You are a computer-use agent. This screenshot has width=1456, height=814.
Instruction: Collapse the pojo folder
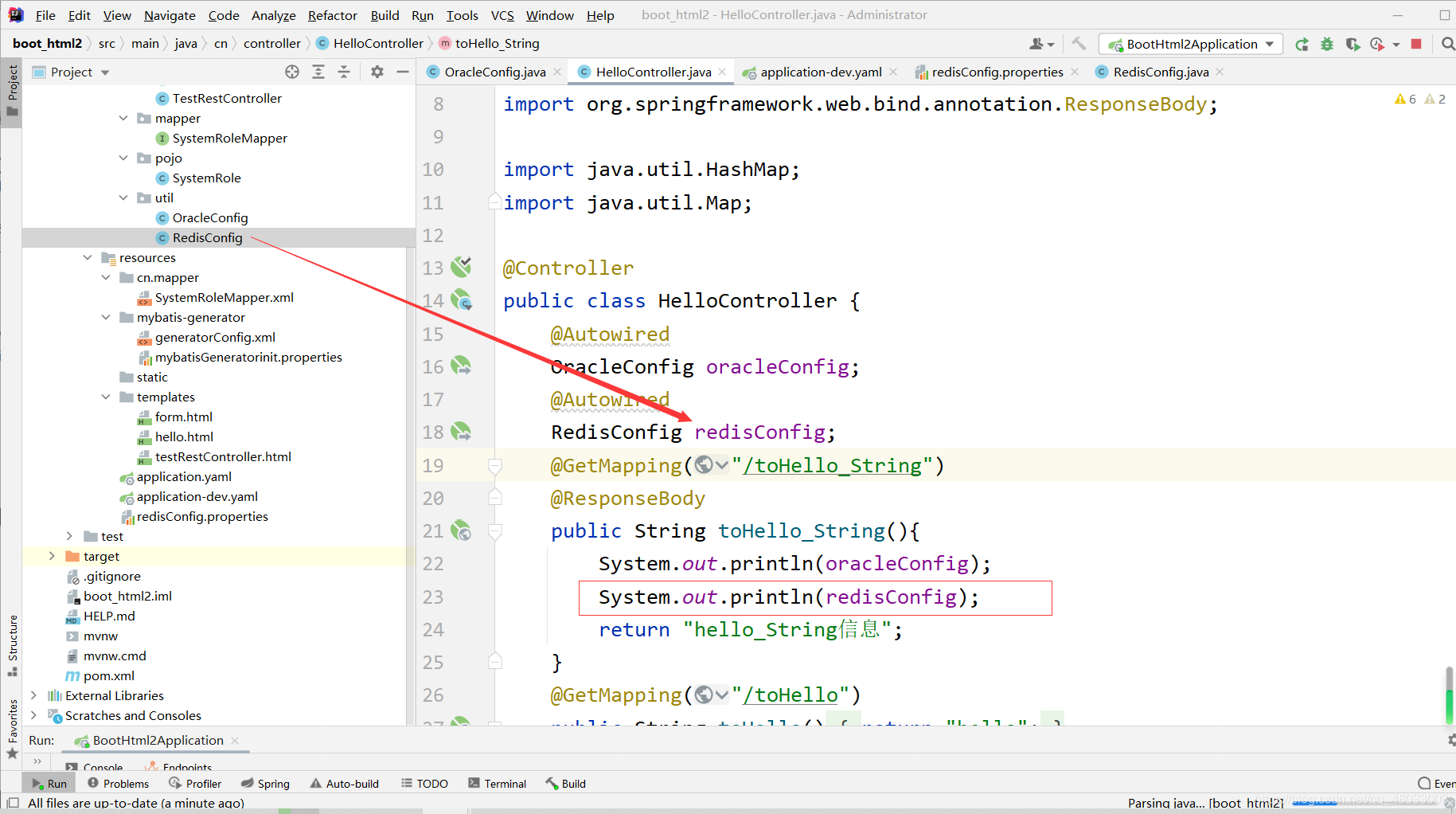coord(123,158)
